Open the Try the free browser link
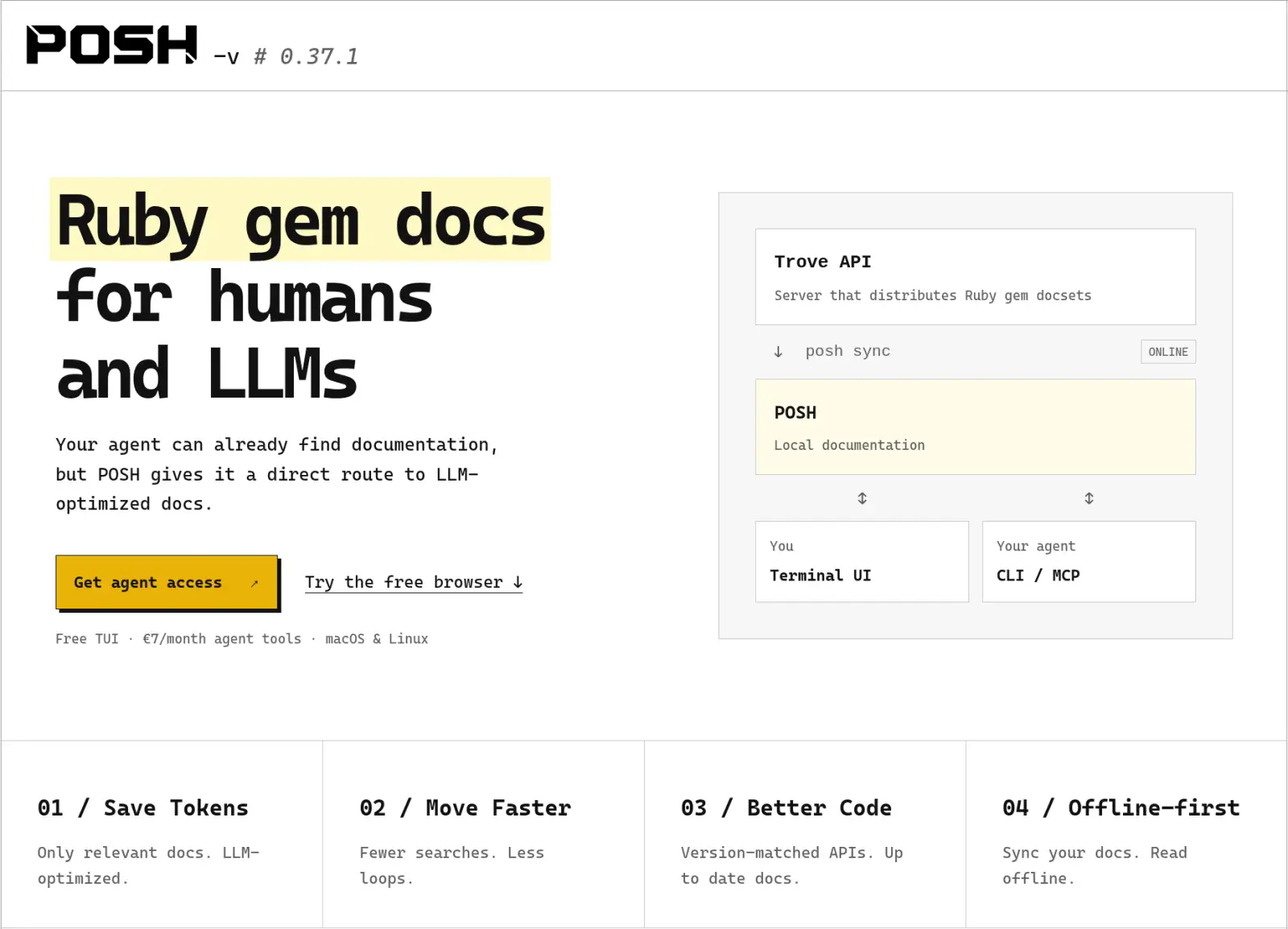The height and width of the screenshot is (929, 1288). click(x=414, y=582)
